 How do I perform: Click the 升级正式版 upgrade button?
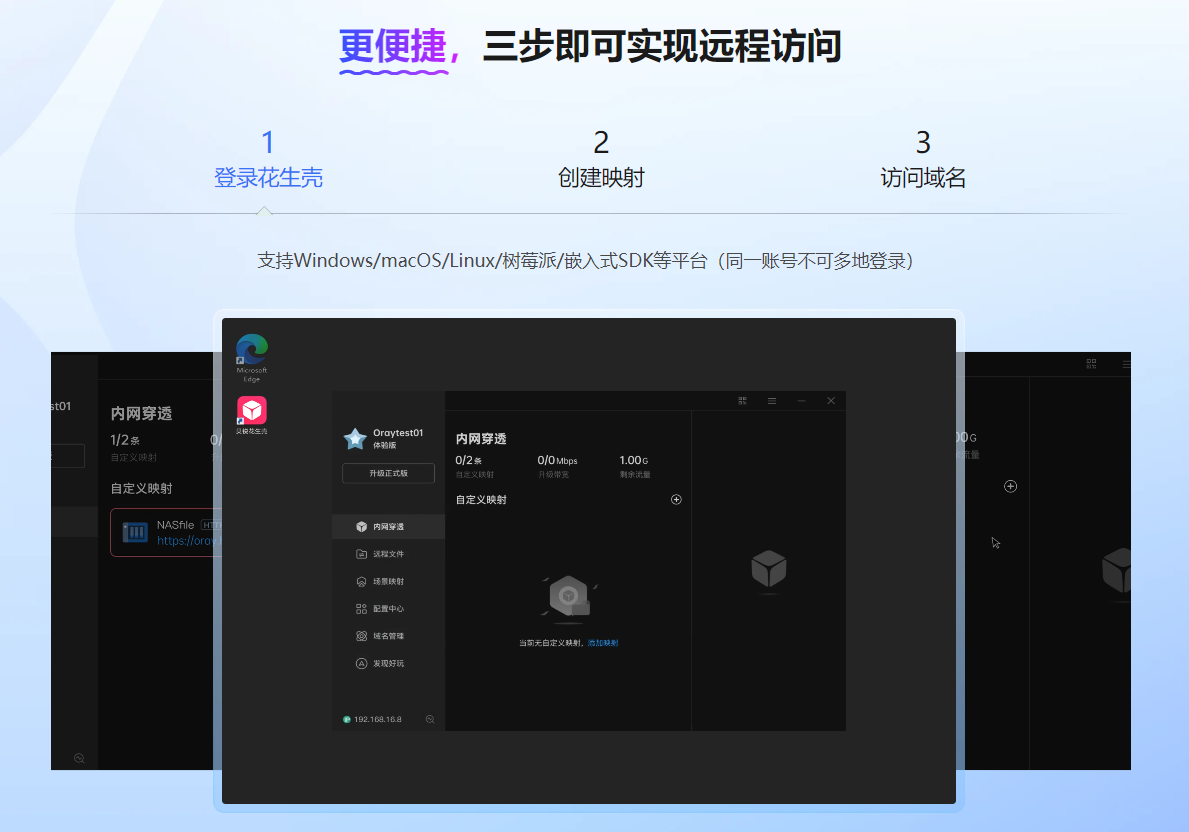(x=388, y=473)
